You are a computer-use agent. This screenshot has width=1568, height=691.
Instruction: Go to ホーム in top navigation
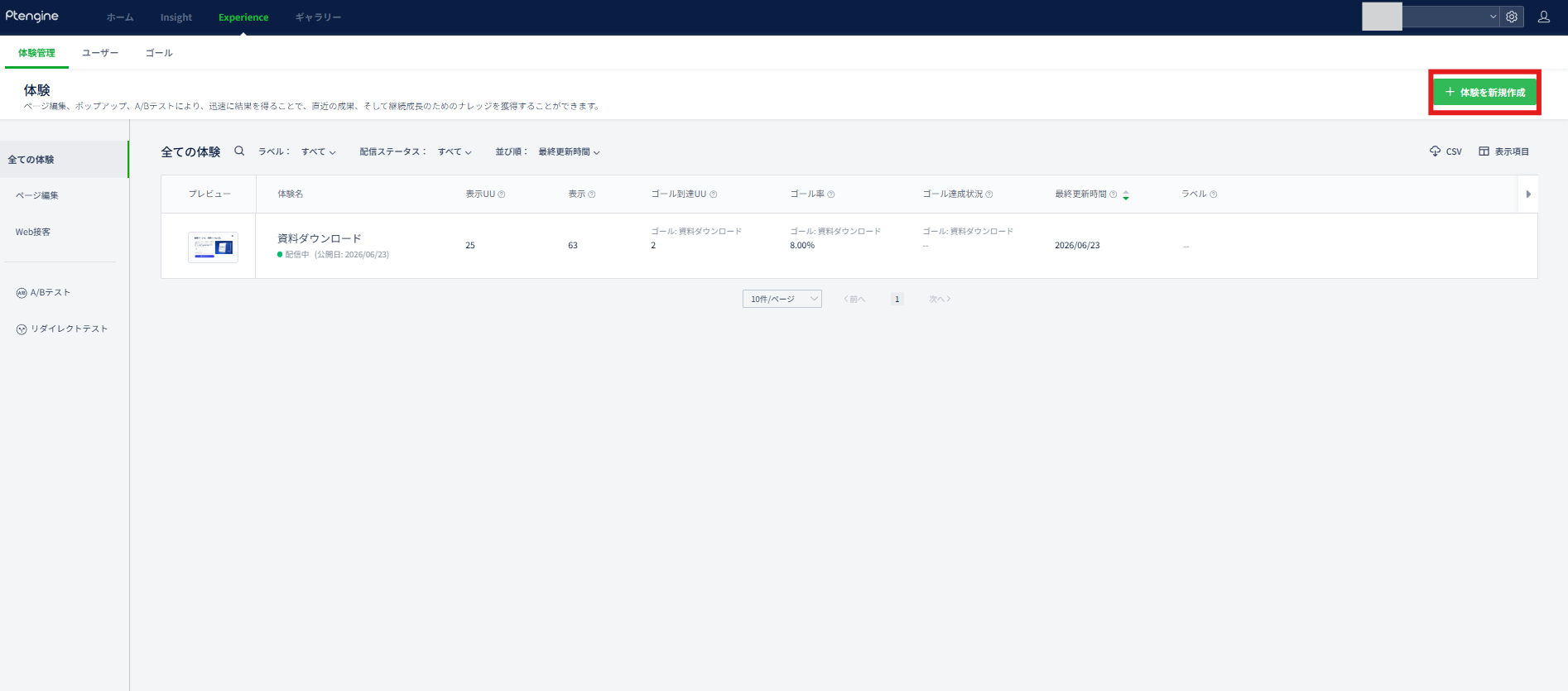pos(120,17)
